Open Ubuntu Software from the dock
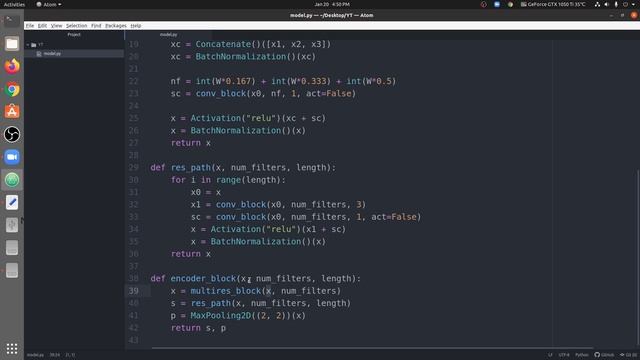 (x=12, y=111)
